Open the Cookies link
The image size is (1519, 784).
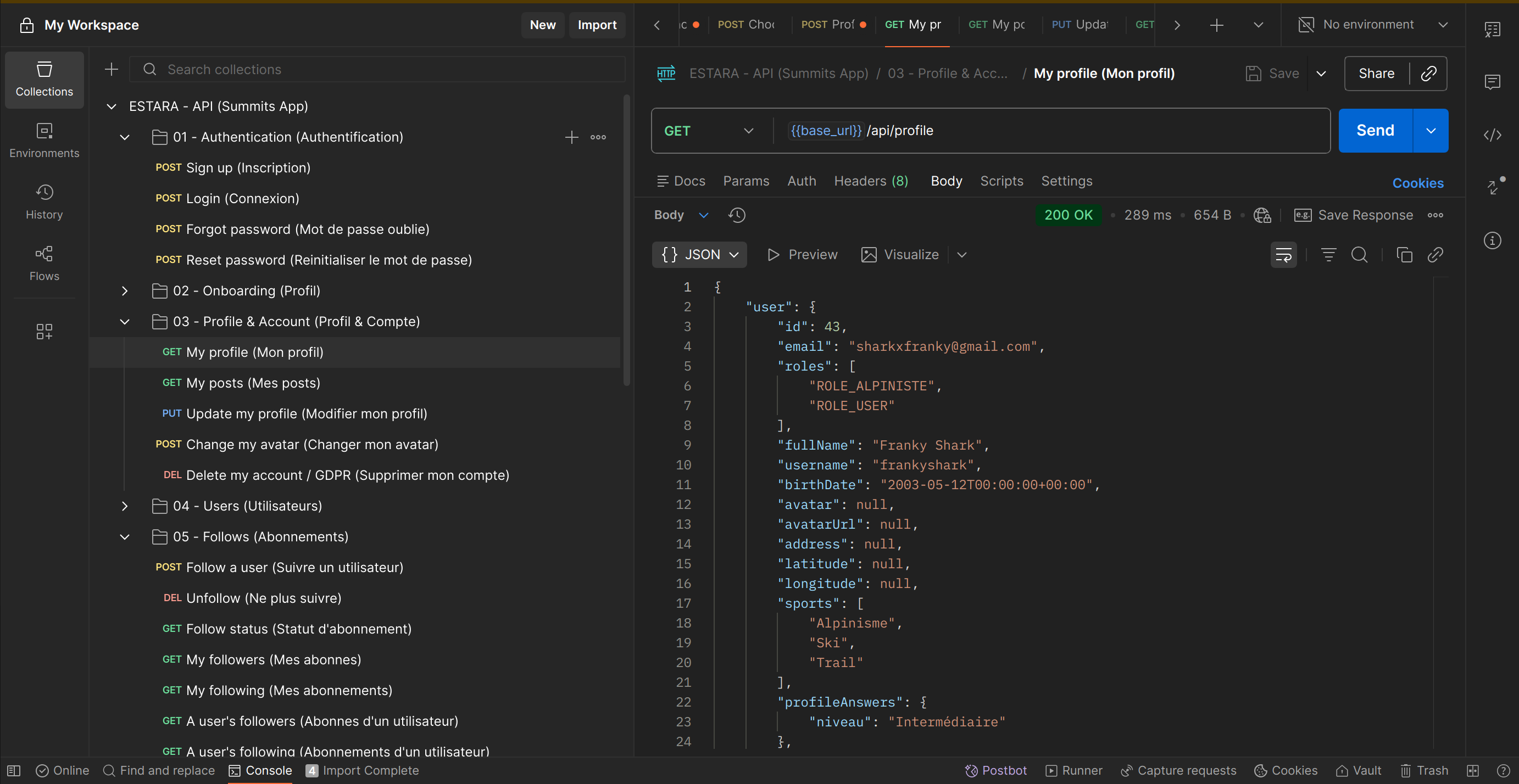point(1417,183)
